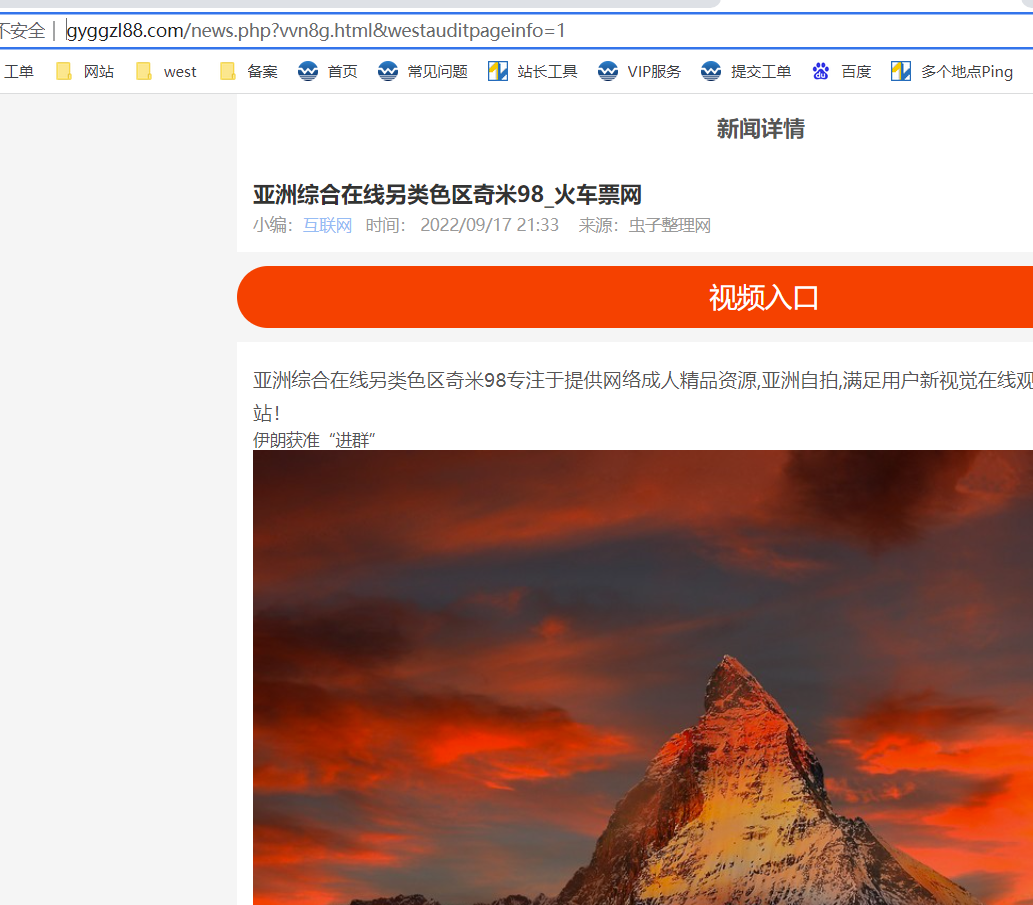Open the 工单 bookmark

[18, 71]
